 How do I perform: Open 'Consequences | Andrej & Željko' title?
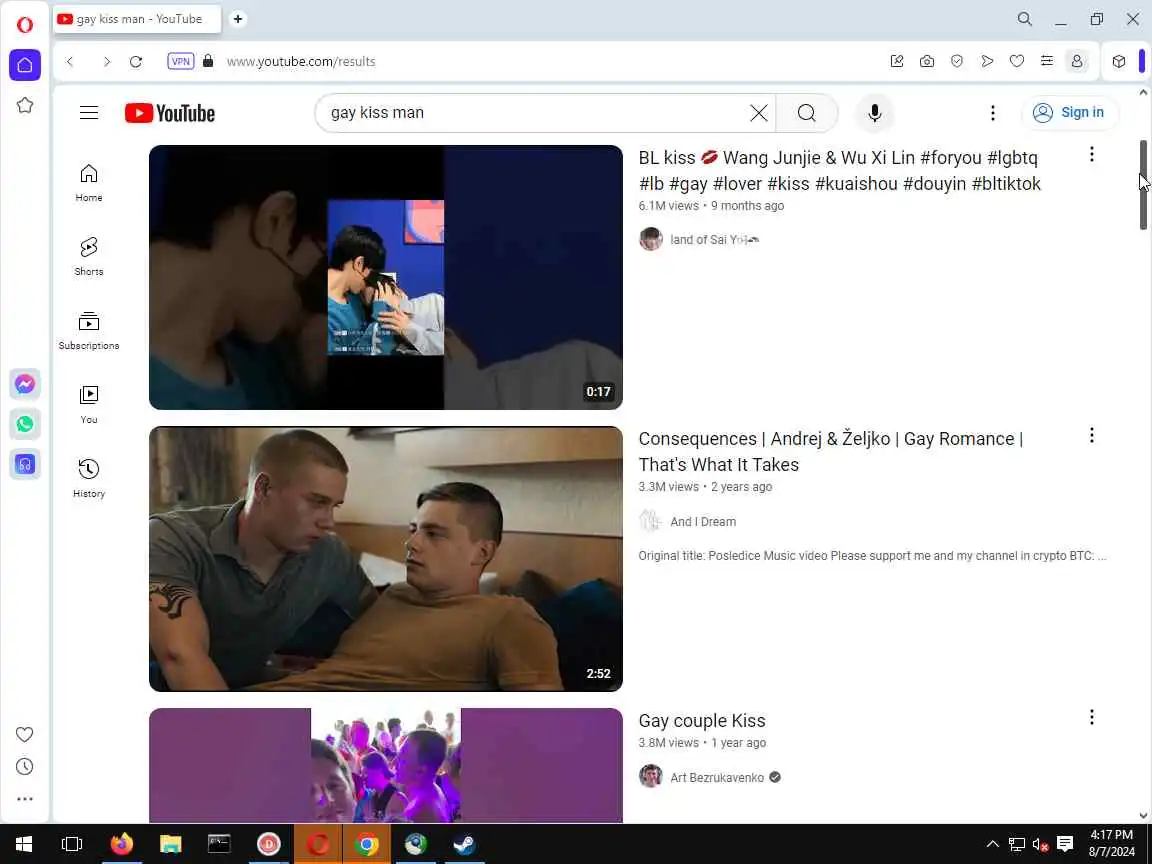click(x=831, y=452)
